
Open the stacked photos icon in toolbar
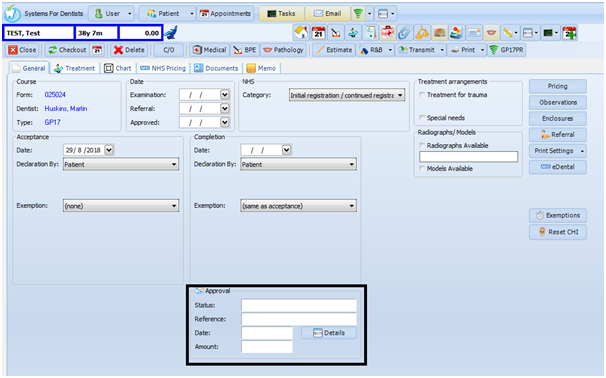pyautogui.click(x=456, y=33)
